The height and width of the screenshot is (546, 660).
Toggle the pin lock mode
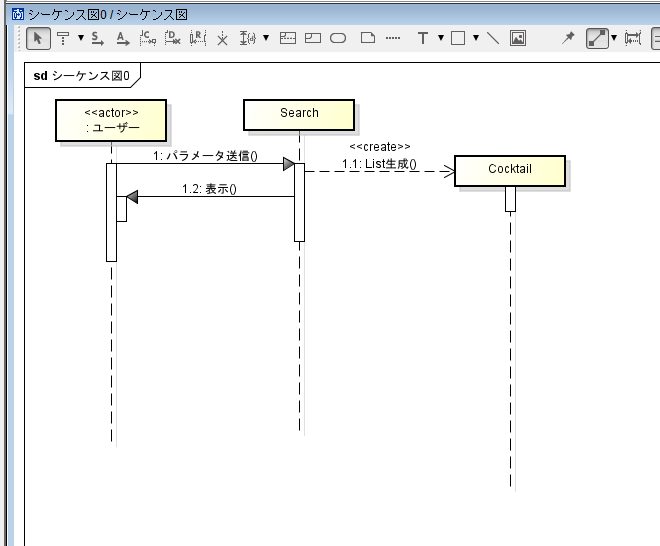[x=569, y=38]
